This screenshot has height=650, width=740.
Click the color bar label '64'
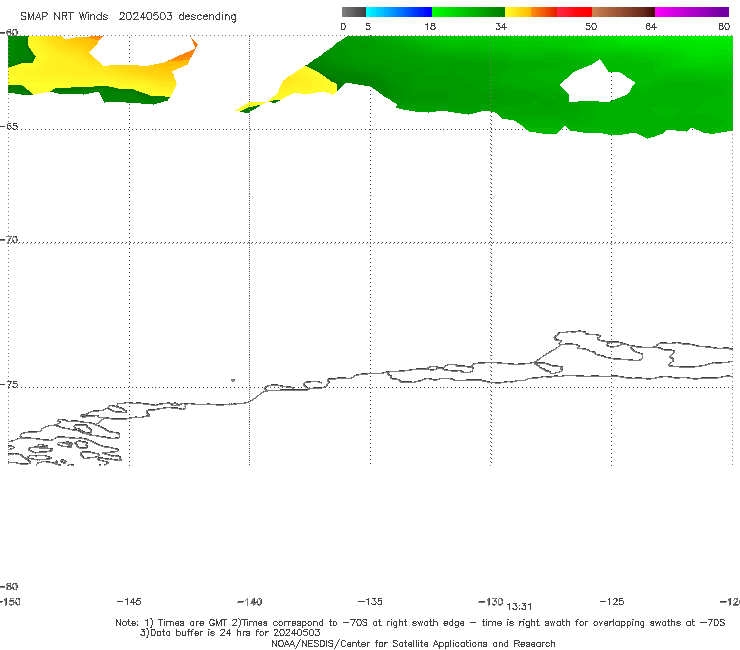[x=651, y=26]
